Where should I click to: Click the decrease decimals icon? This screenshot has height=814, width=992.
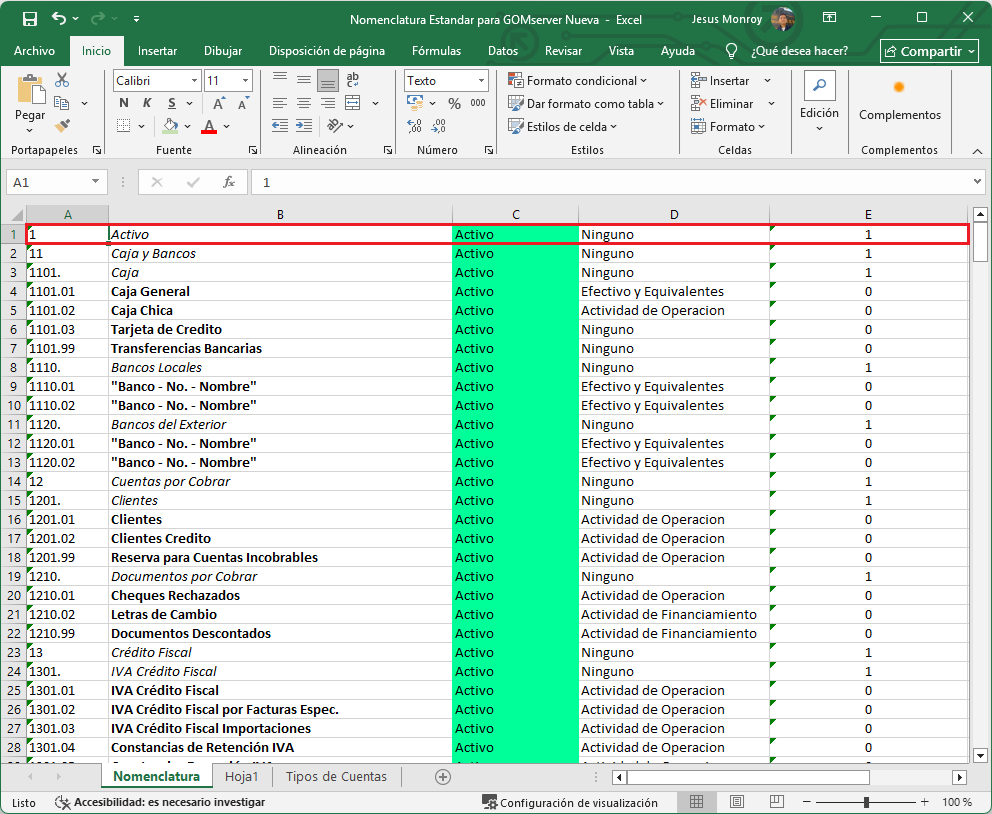coord(438,126)
